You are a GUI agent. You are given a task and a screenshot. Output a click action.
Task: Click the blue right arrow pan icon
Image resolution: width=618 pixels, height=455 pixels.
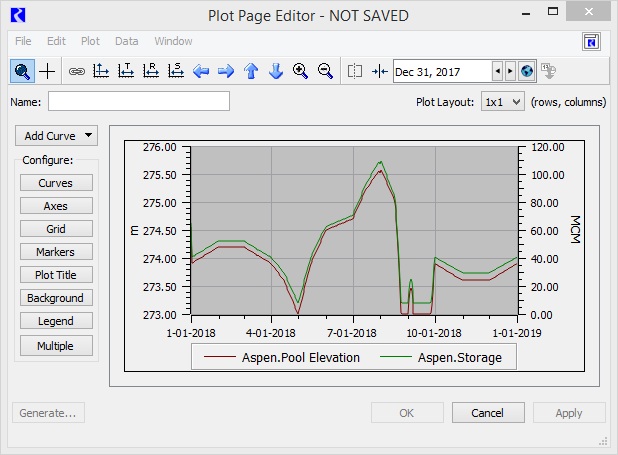click(x=226, y=71)
